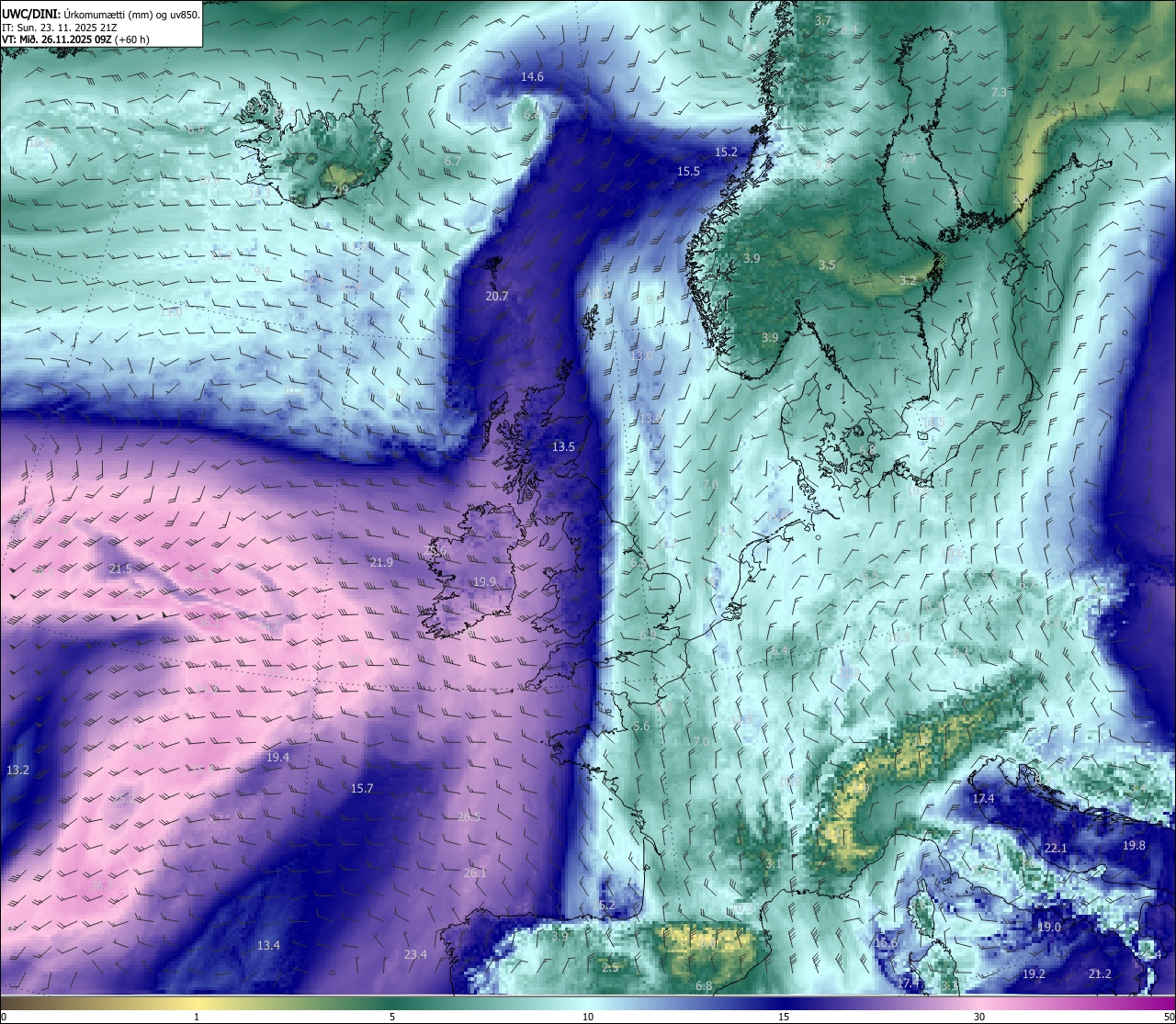Viewport: 1176px width, 1024px height.
Task: Click the 15.7 value in the dark blue band
Action: (362, 788)
